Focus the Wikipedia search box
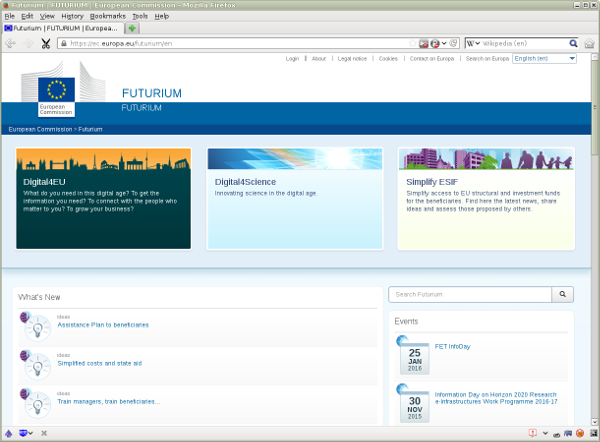The height and width of the screenshot is (442, 600). [524, 43]
